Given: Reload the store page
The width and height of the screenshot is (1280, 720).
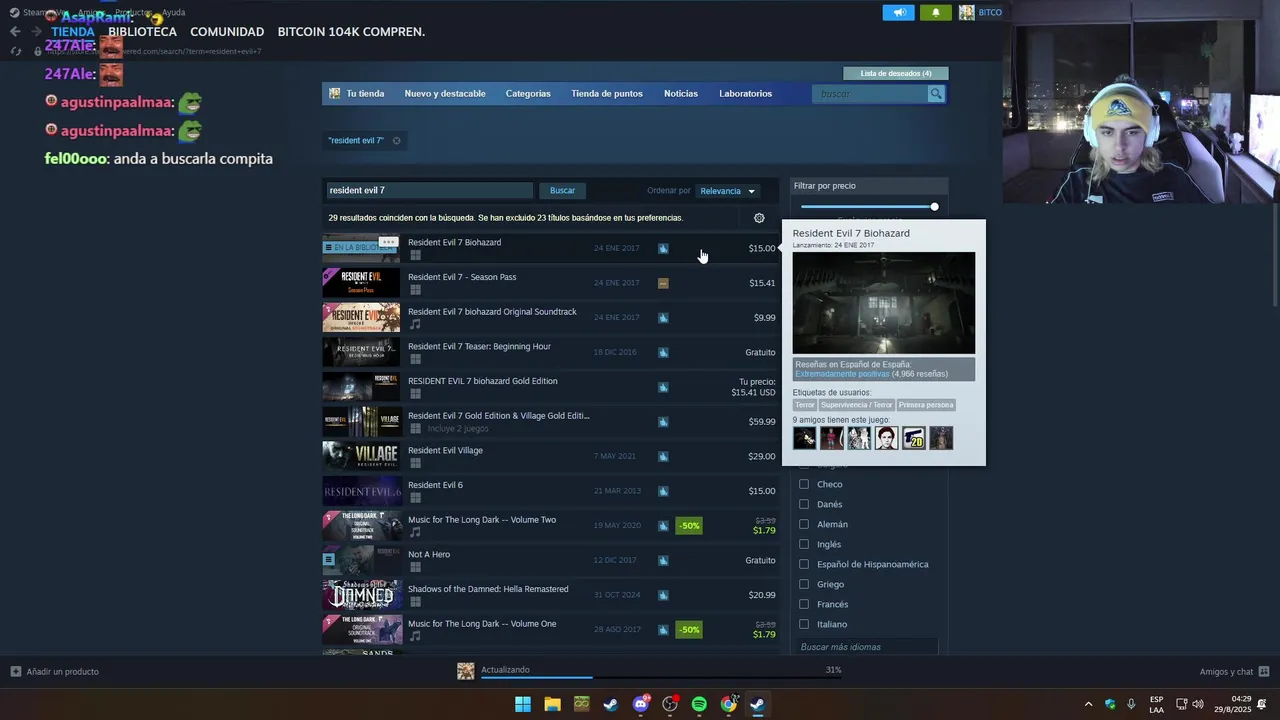Looking at the screenshot, I should point(15,51).
